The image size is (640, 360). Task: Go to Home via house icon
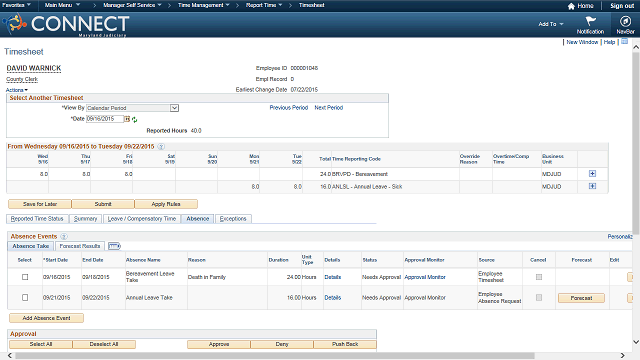[571, 6]
